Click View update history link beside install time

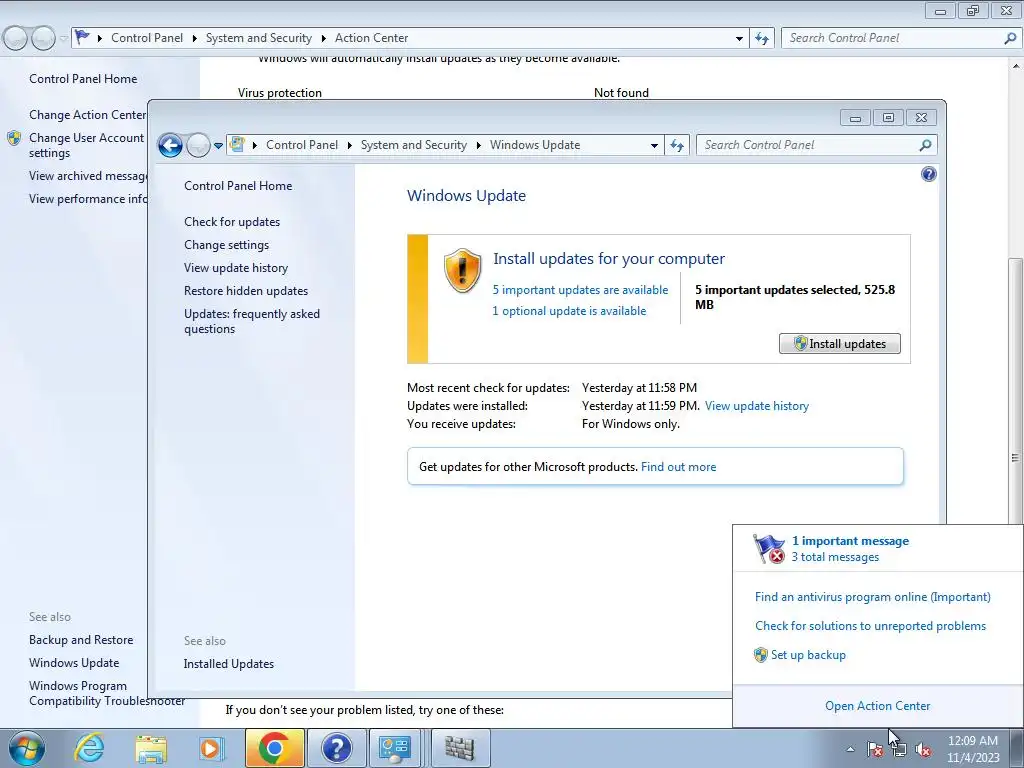tap(756, 406)
